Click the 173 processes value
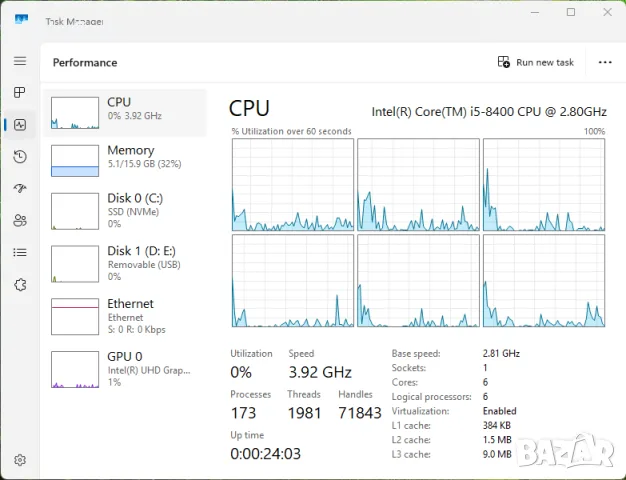This screenshot has width=626, height=480. point(243,413)
